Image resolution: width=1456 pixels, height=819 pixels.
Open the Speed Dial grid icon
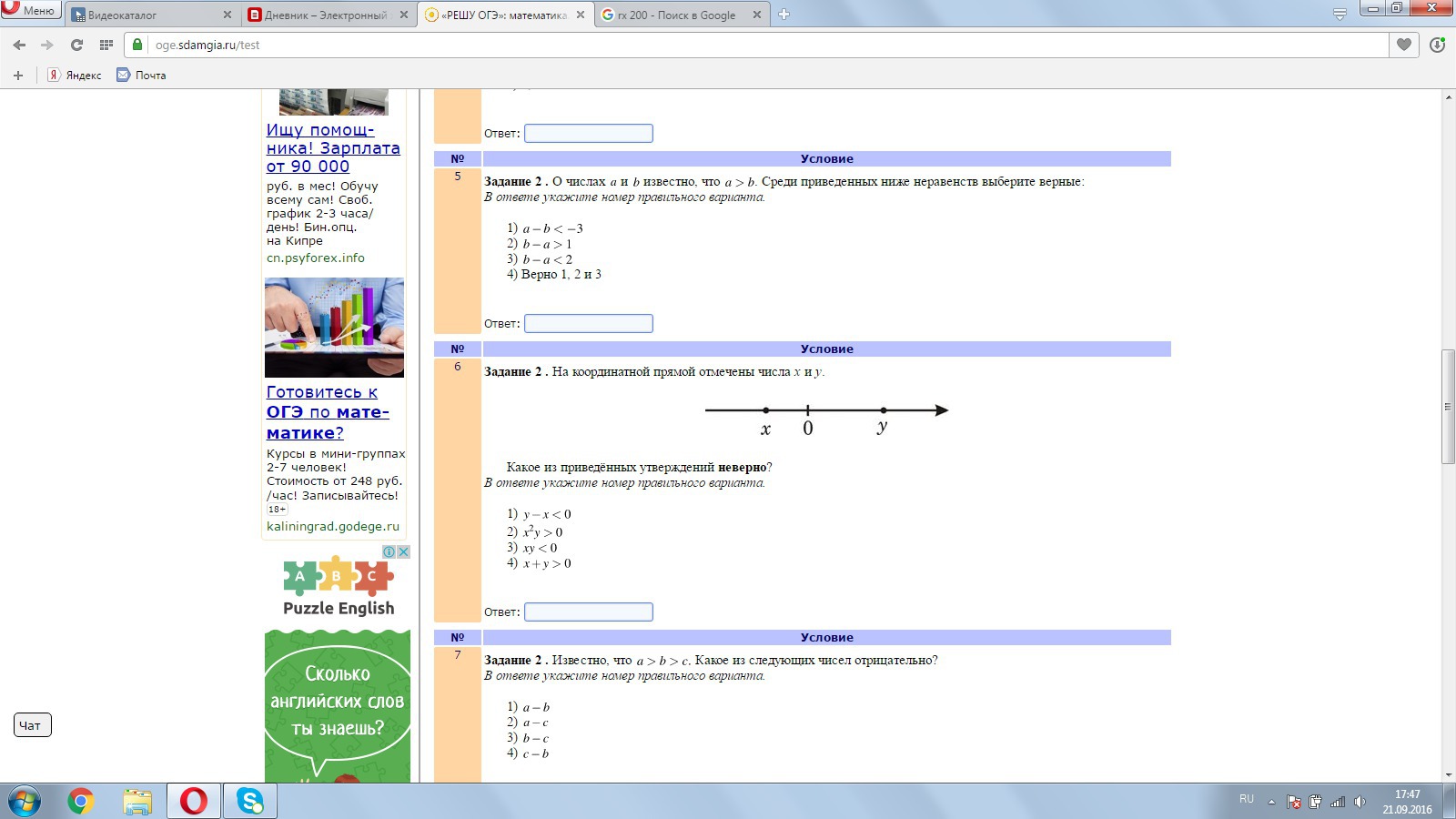coord(106,45)
